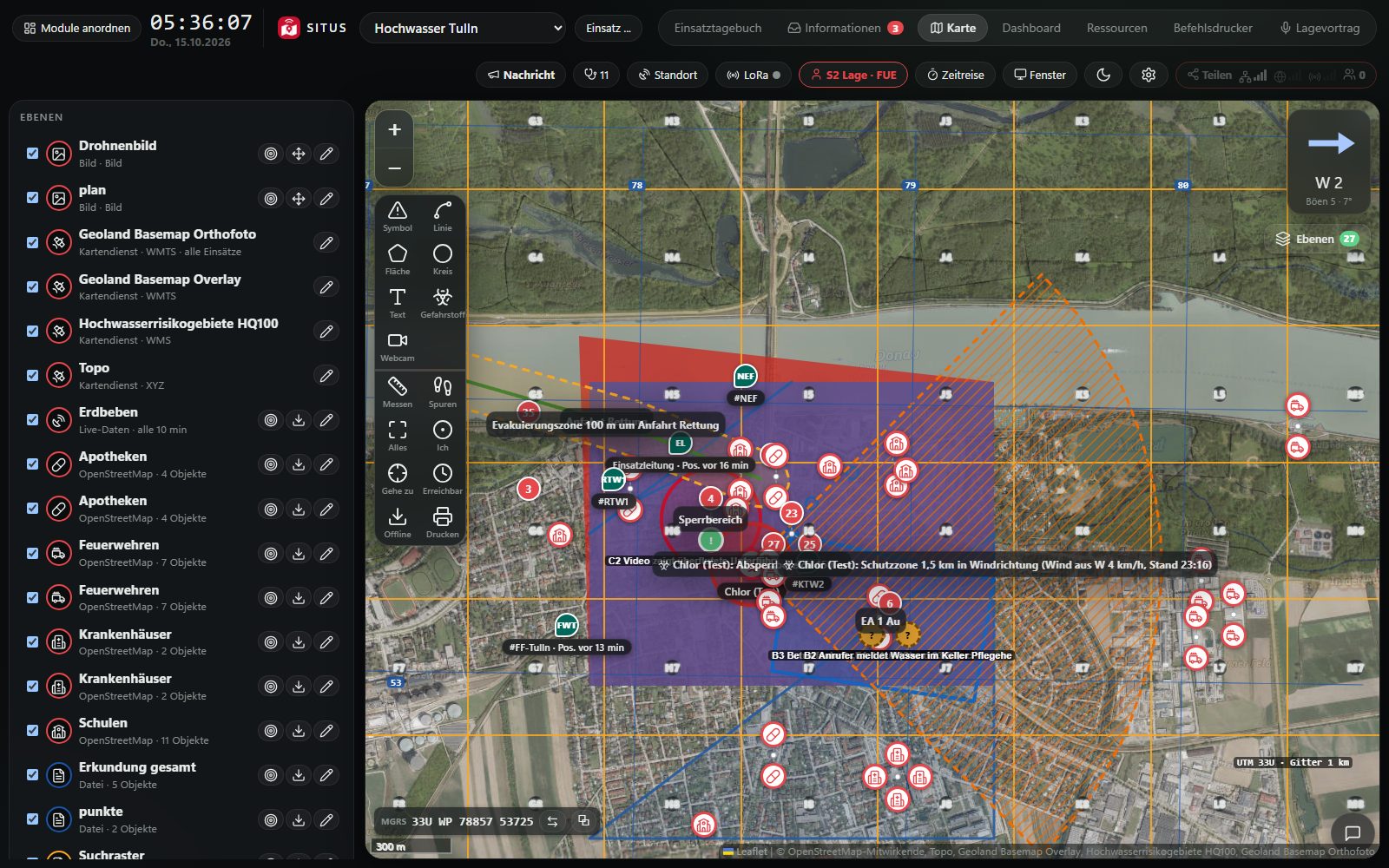Open the Gefahrstoff hazard tool
The width and height of the screenshot is (1389, 868).
[x=443, y=303]
